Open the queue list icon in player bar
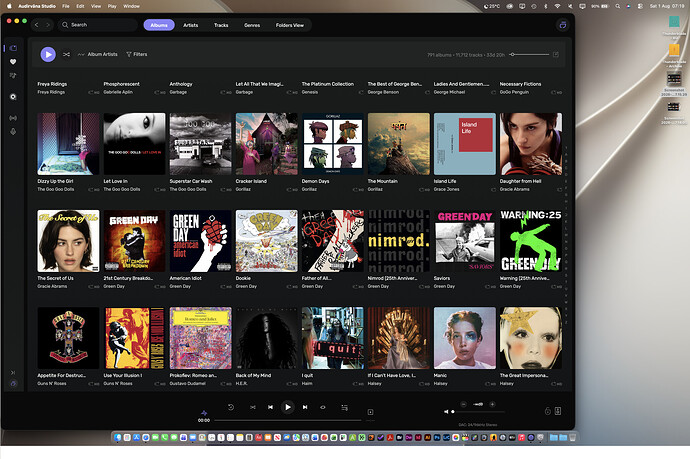 345,408
